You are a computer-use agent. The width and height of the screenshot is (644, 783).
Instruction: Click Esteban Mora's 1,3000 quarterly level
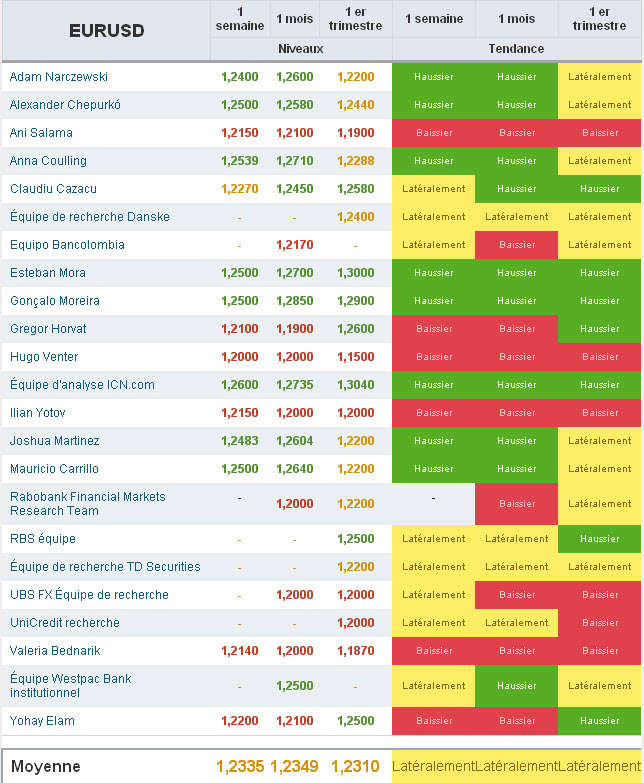355,273
